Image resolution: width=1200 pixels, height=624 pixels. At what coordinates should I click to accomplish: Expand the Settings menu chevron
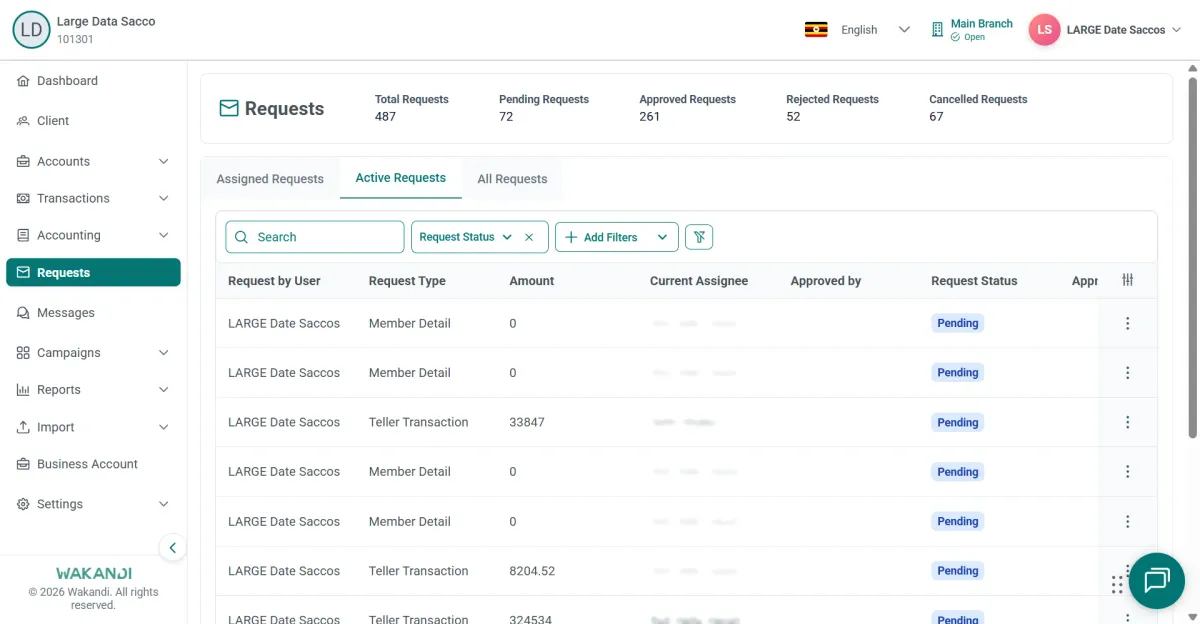pos(164,505)
